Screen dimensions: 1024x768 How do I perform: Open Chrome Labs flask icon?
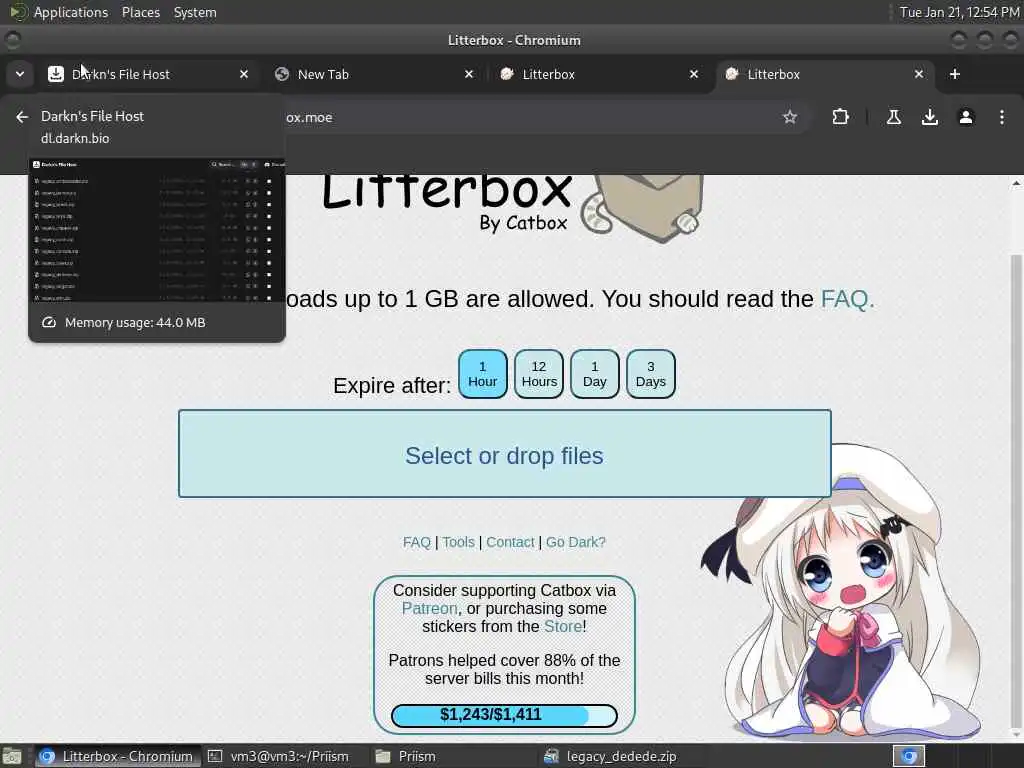[894, 117]
